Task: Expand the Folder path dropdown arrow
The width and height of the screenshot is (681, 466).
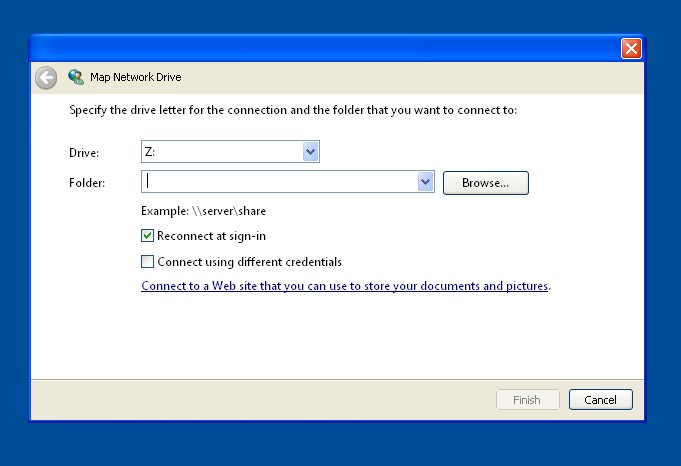Action: (x=426, y=182)
